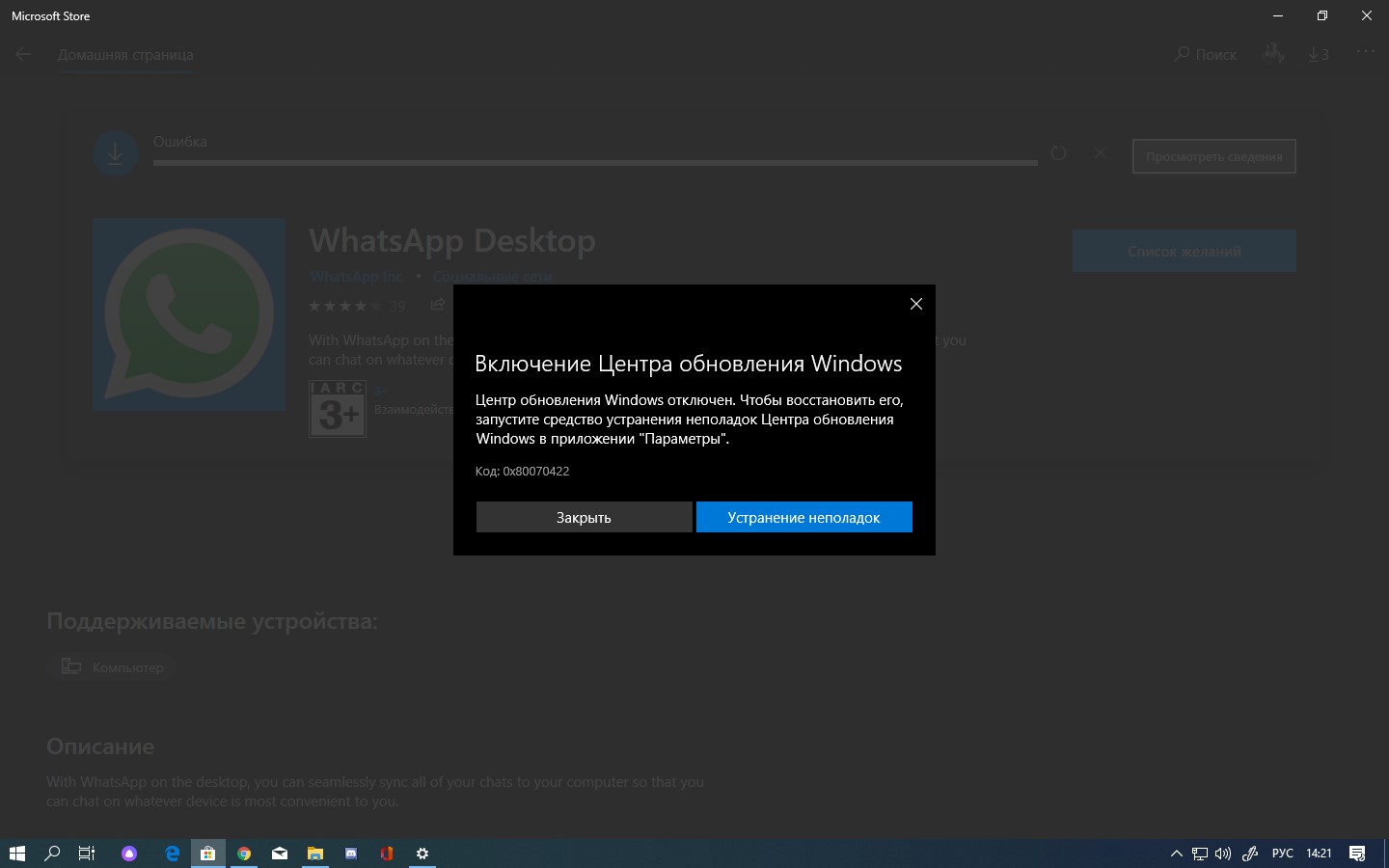Click Microsoft Store taskbar icon
Viewport: 1389px width, 868px height.
click(x=207, y=853)
